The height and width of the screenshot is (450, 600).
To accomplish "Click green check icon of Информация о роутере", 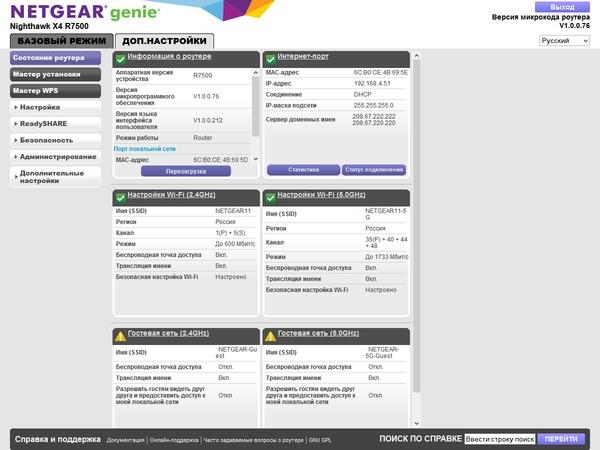I will point(121,59).
